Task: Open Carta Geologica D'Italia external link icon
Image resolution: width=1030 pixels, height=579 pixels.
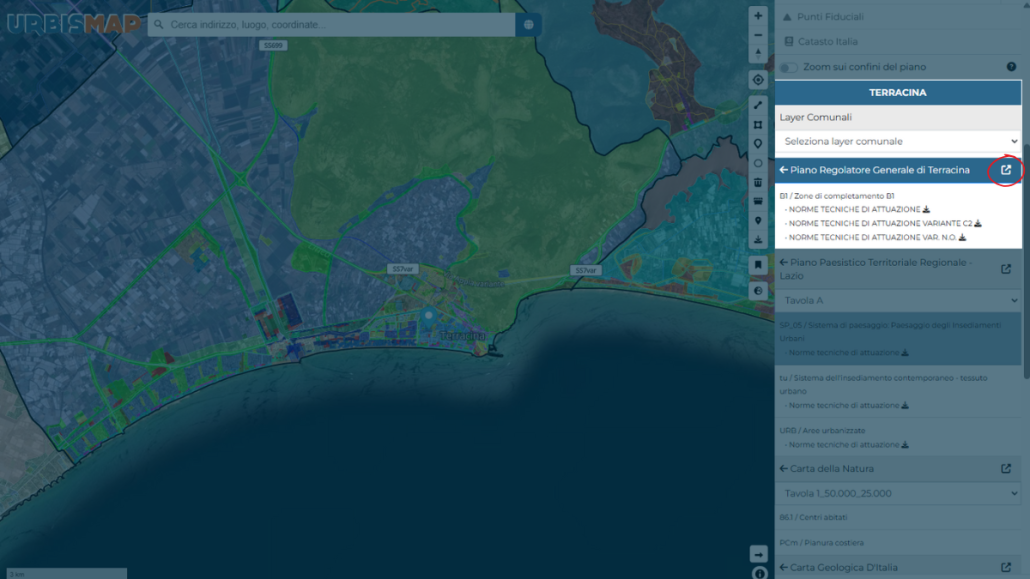Action: 1006,567
